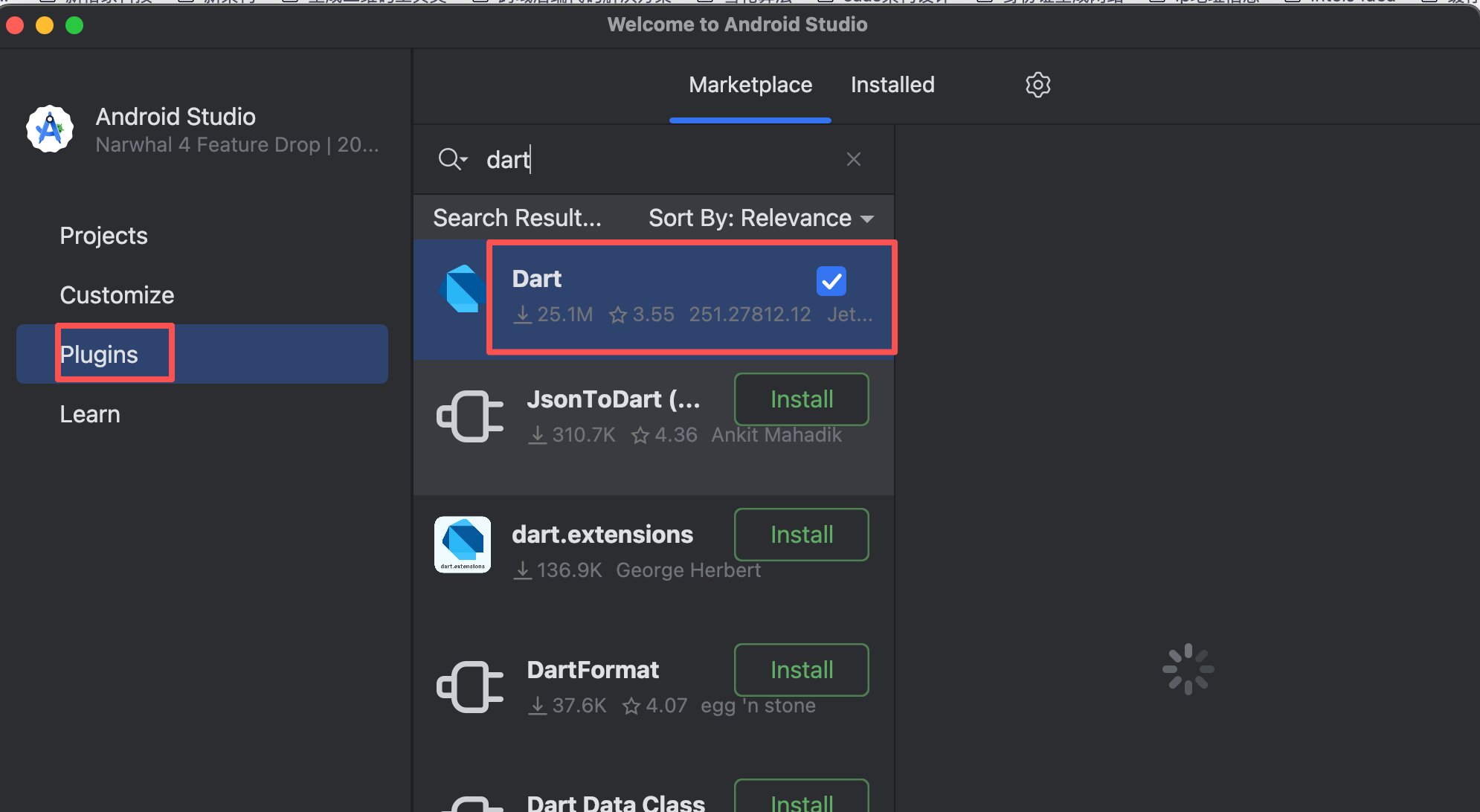Minimize the window with the yellow button

click(x=45, y=25)
